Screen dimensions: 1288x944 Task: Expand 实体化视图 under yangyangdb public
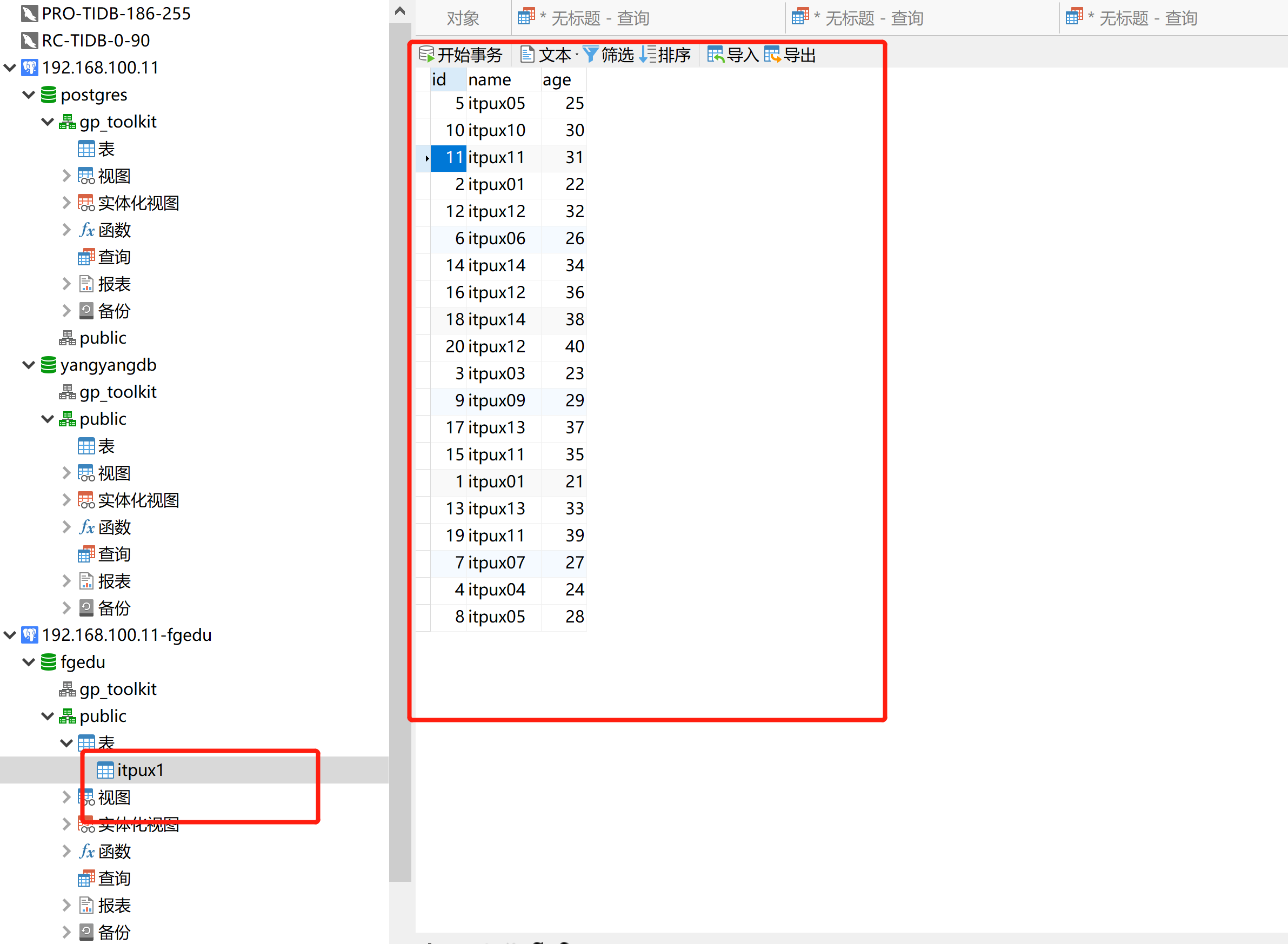pyautogui.click(x=66, y=500)
